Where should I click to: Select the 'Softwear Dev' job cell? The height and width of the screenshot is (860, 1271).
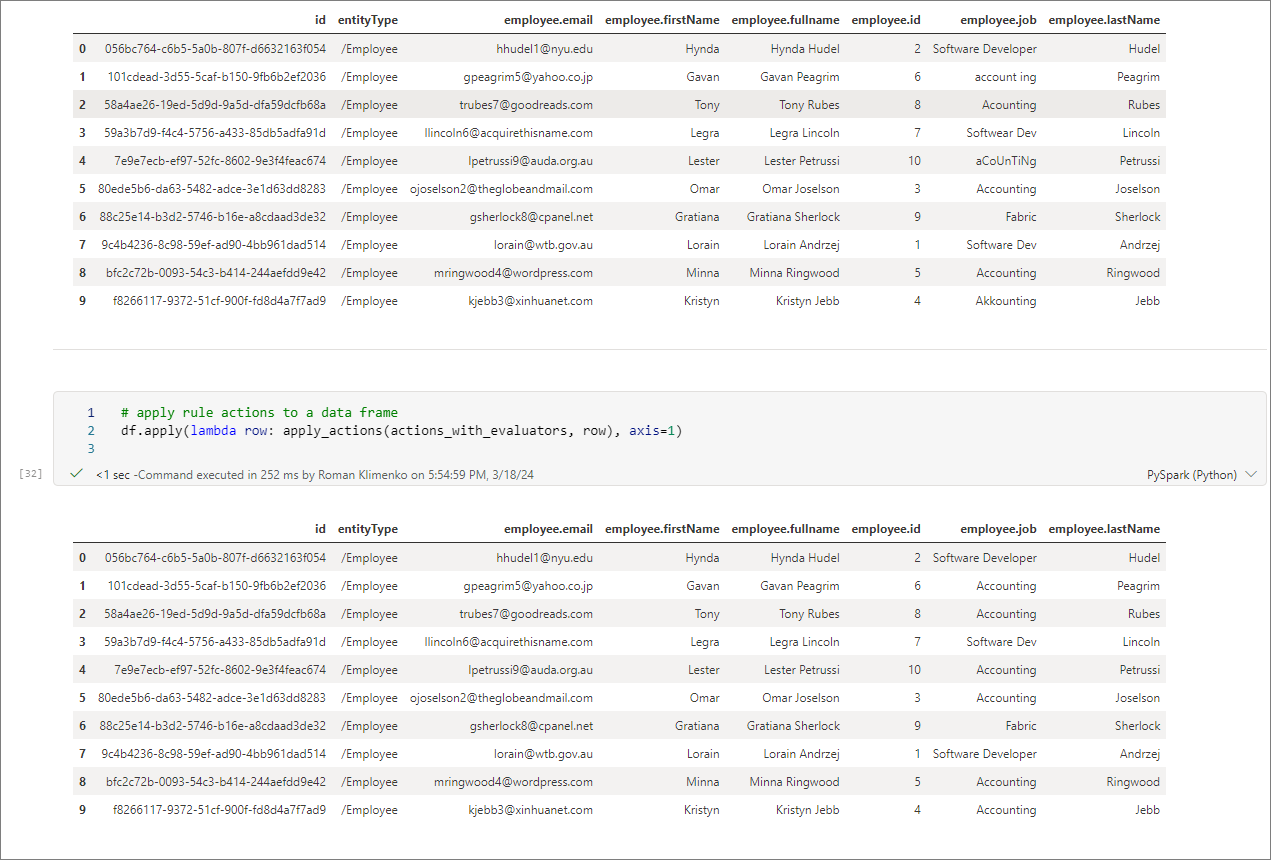[x=1001, y=133]
